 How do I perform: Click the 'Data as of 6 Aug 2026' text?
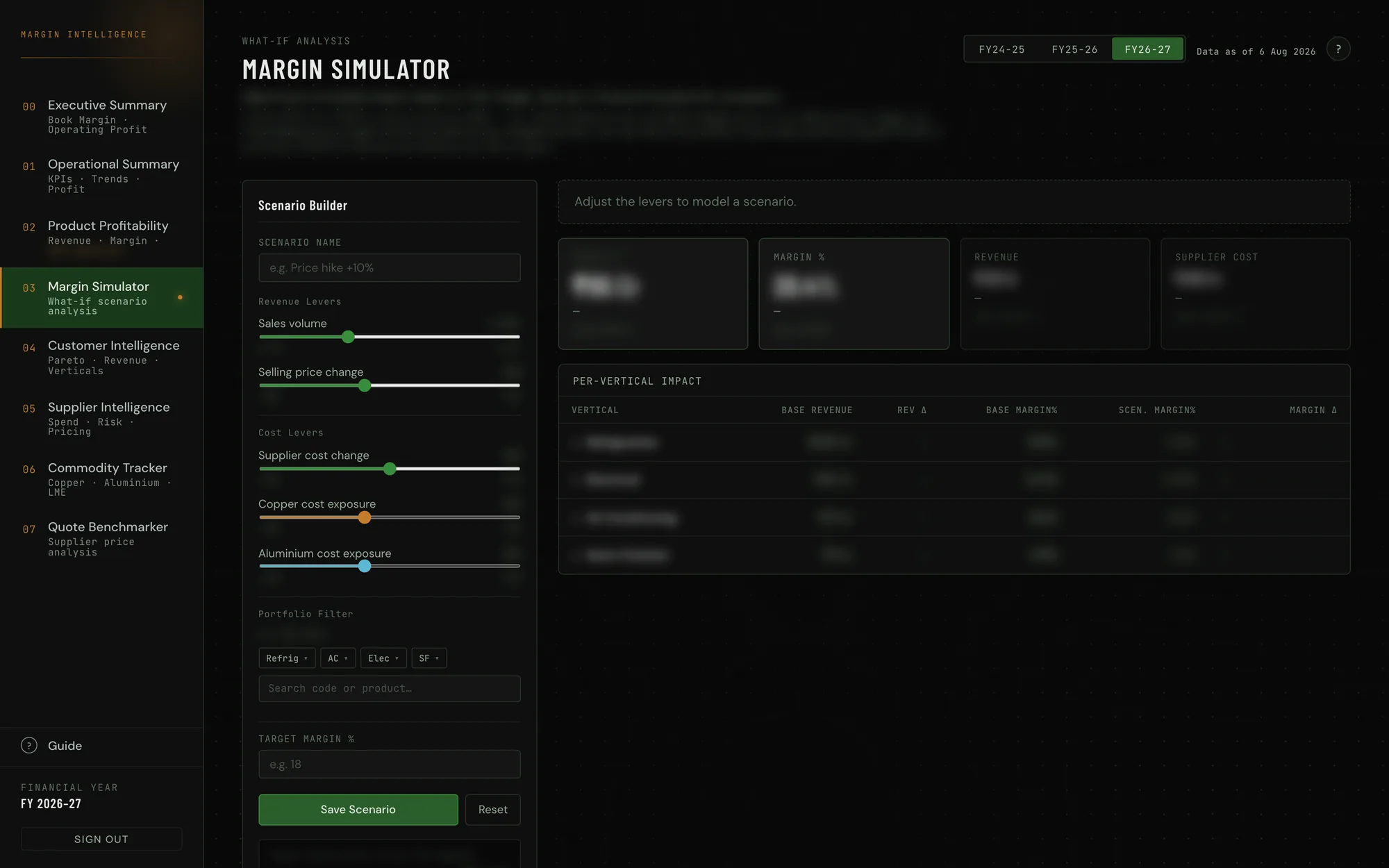tap(1256, 51)
